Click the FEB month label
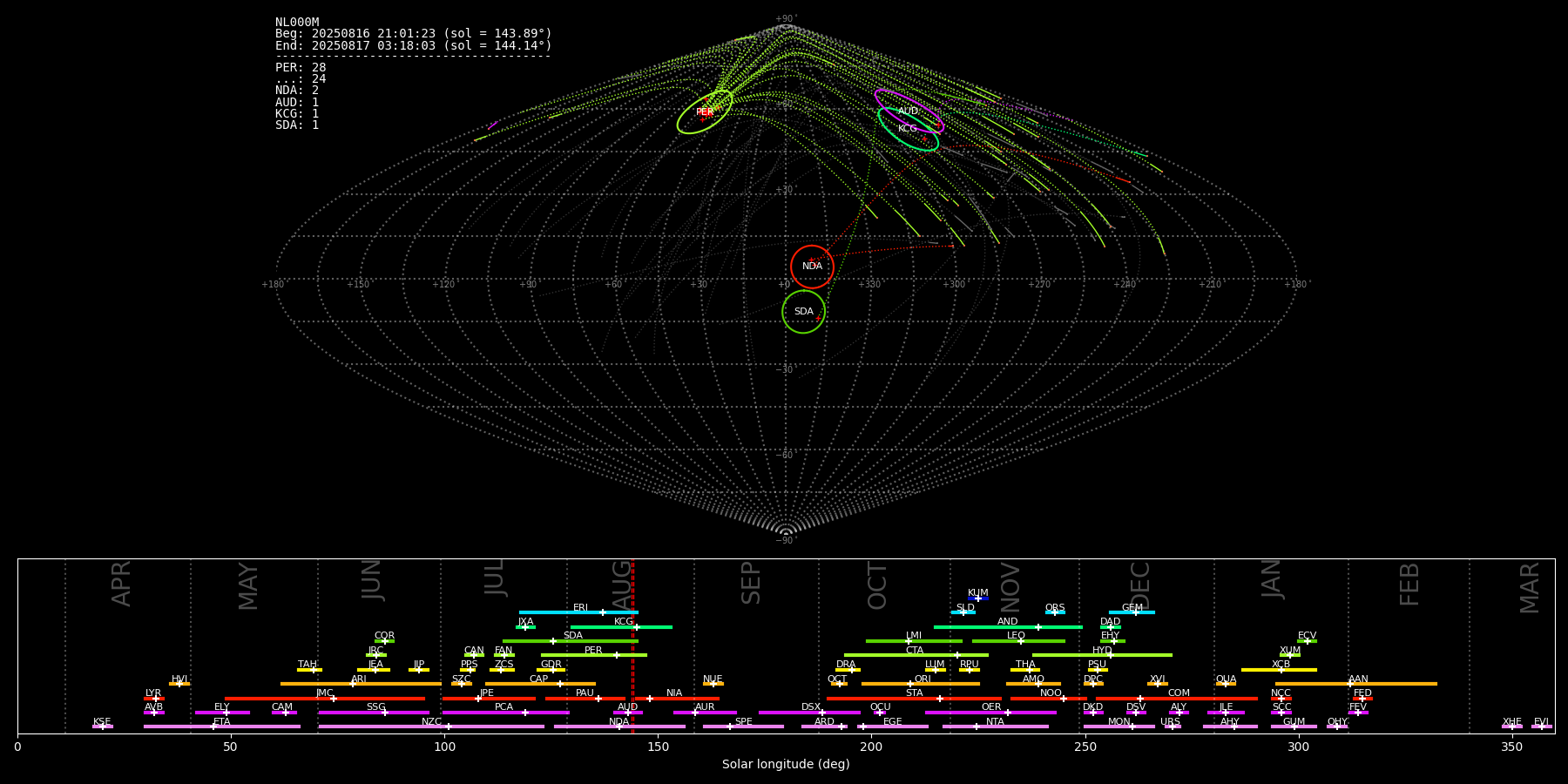Screen dimensions: 1568x784 click(1409, 585)
